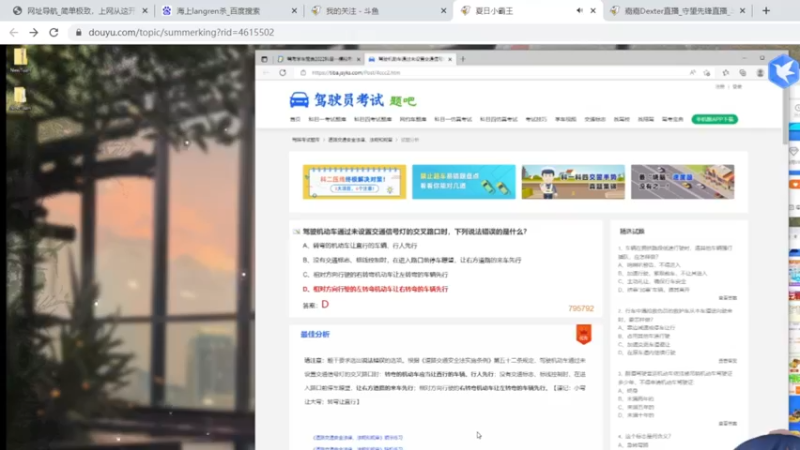This screenshot has width=800, height=450.
Task: Close the 夏日小霸王 tab
Action: click(593, 10)
